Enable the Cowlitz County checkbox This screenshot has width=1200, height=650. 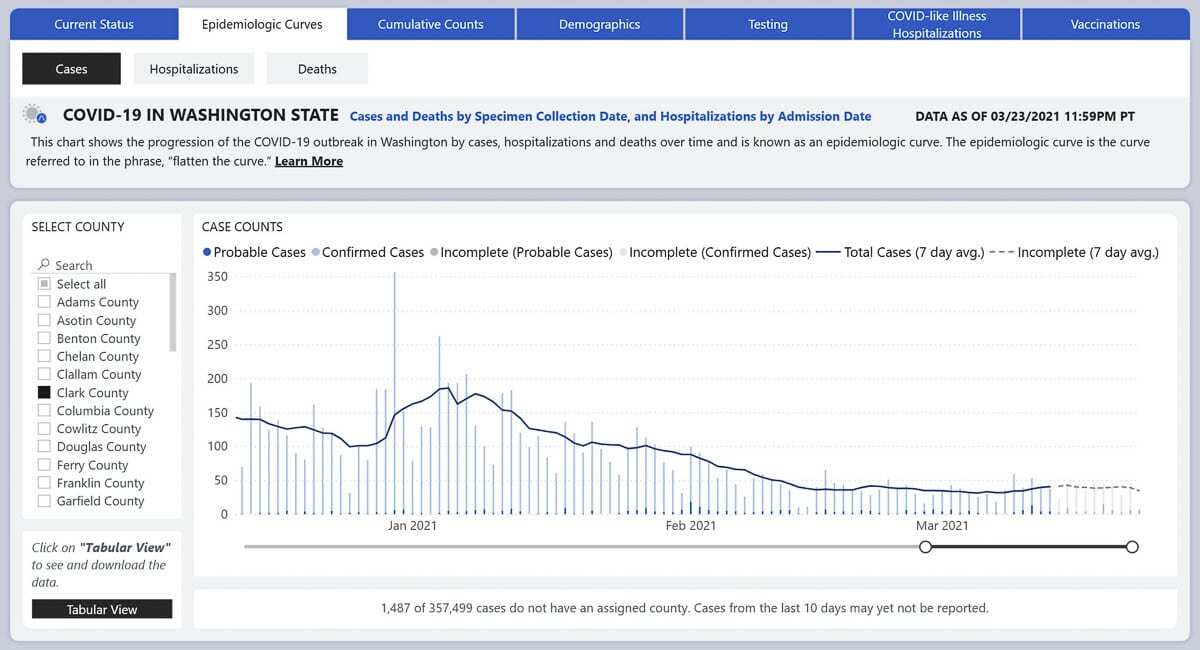tap(44, 429)
